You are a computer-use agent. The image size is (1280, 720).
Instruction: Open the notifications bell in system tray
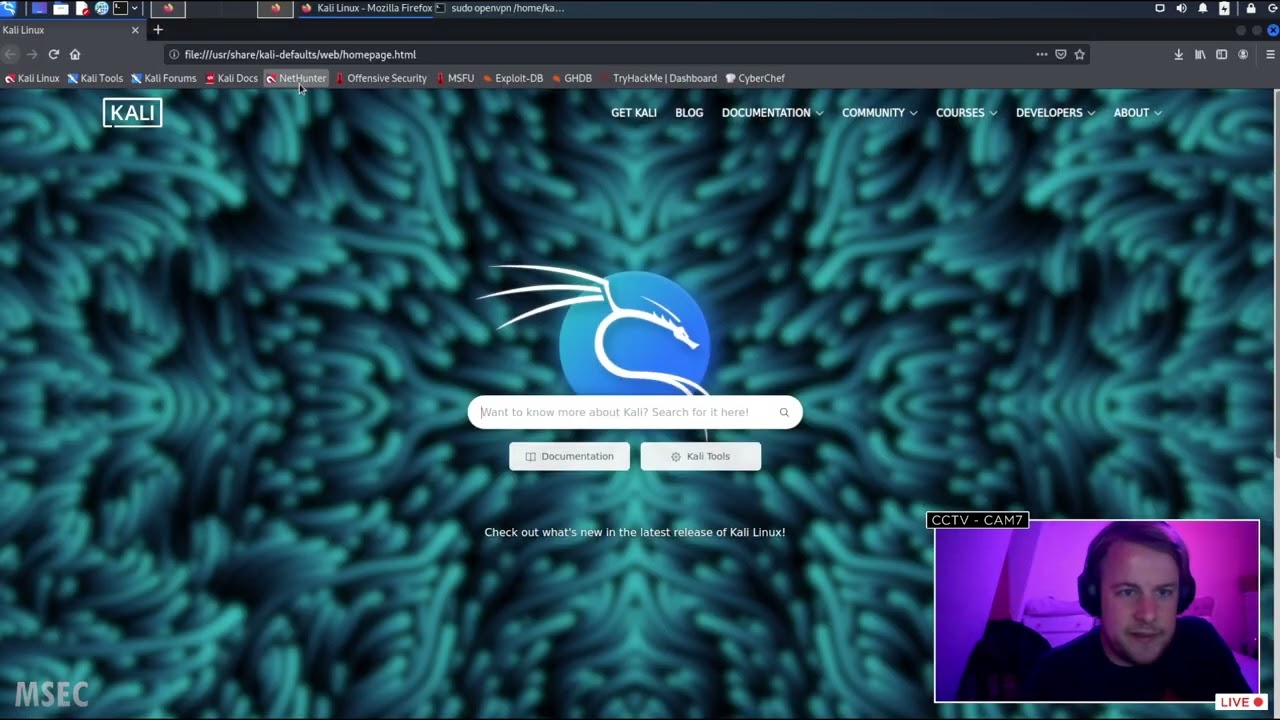1203,8
